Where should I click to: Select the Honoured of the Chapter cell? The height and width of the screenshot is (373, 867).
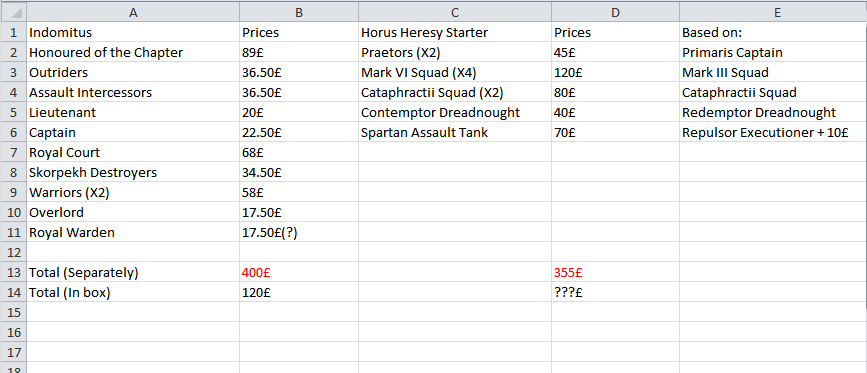[x=133, y=52]
